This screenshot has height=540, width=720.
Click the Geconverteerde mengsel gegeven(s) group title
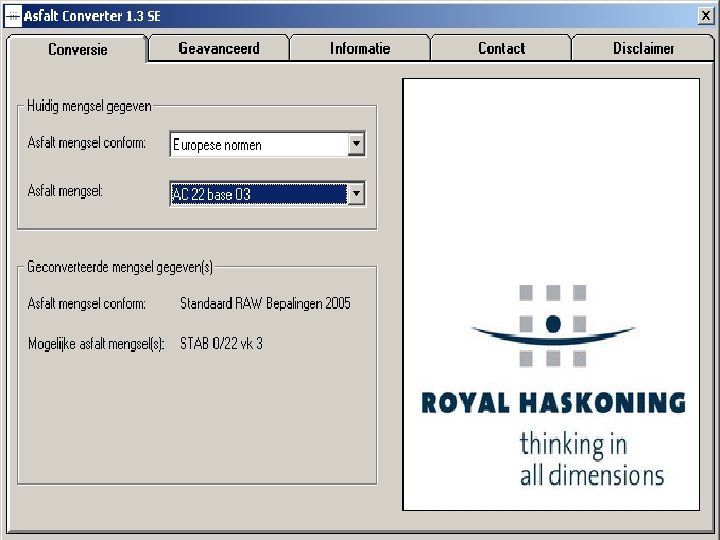tap(120, 267)
